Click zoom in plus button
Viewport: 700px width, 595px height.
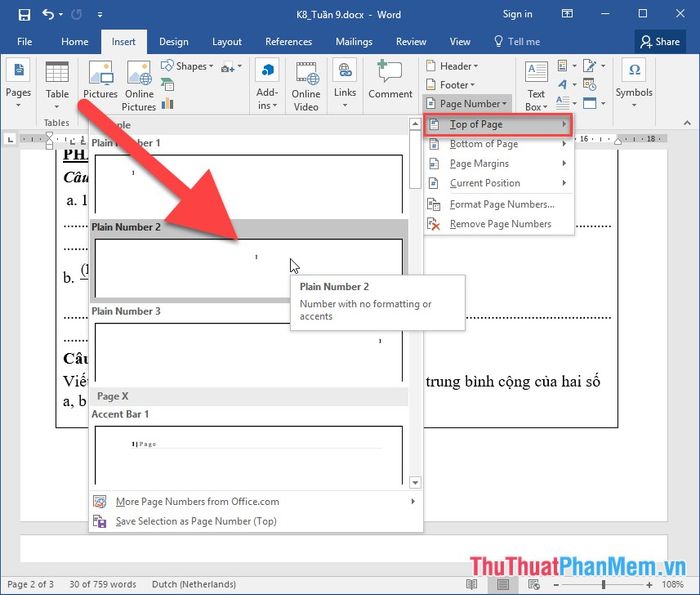tap(649, 584)
